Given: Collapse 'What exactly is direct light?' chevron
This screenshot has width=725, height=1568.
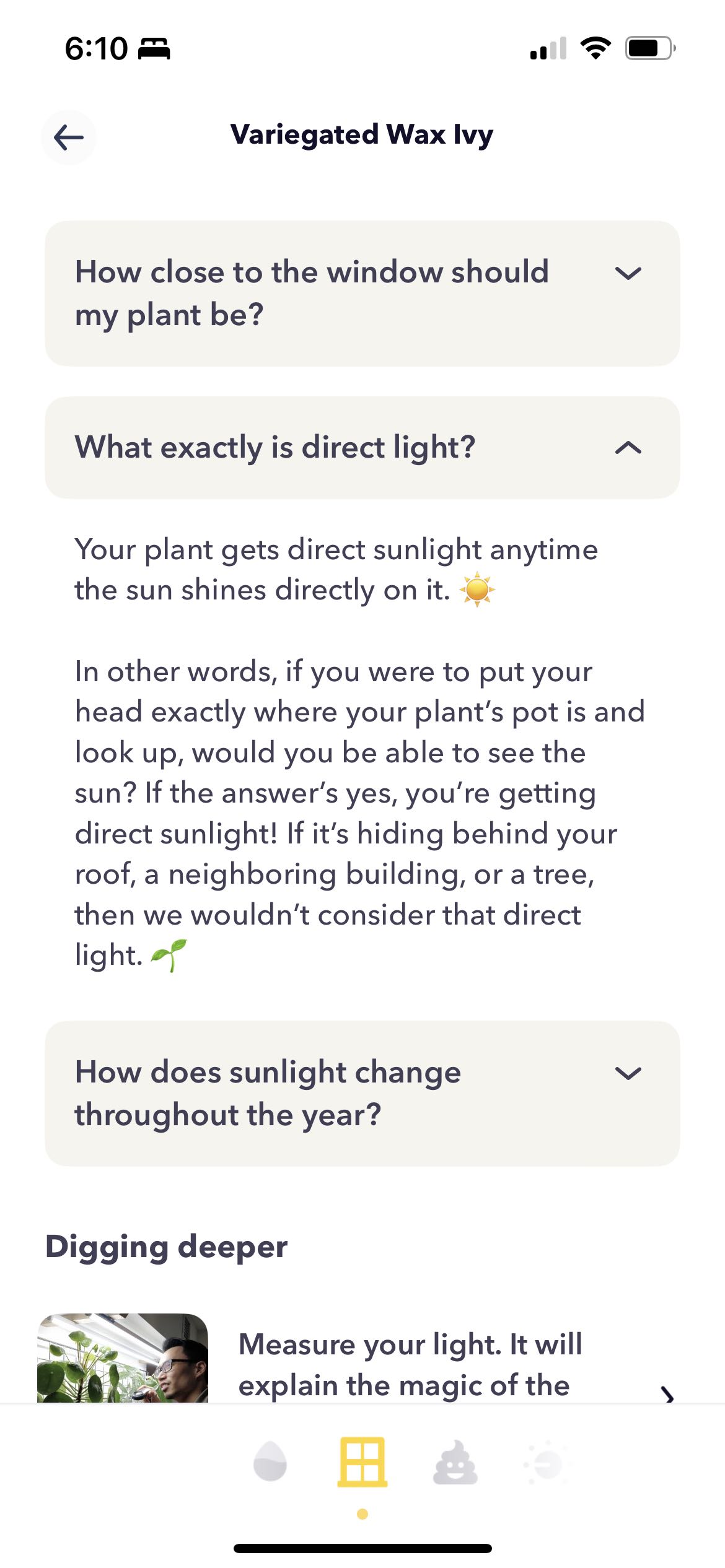Looking at the screenshot, I should [628, 448].
